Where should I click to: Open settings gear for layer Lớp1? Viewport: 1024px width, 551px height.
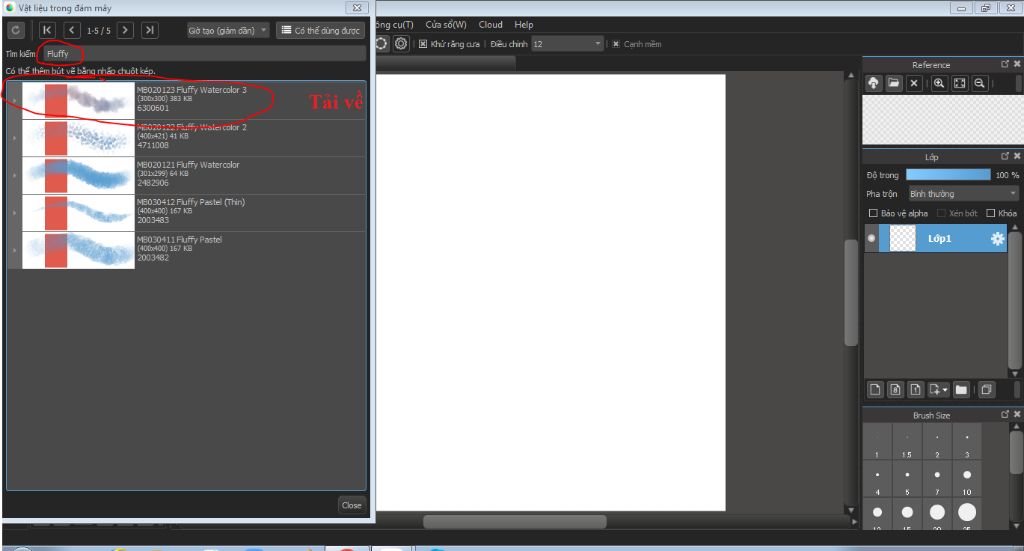pyautogui.click(x=997, y=239)
